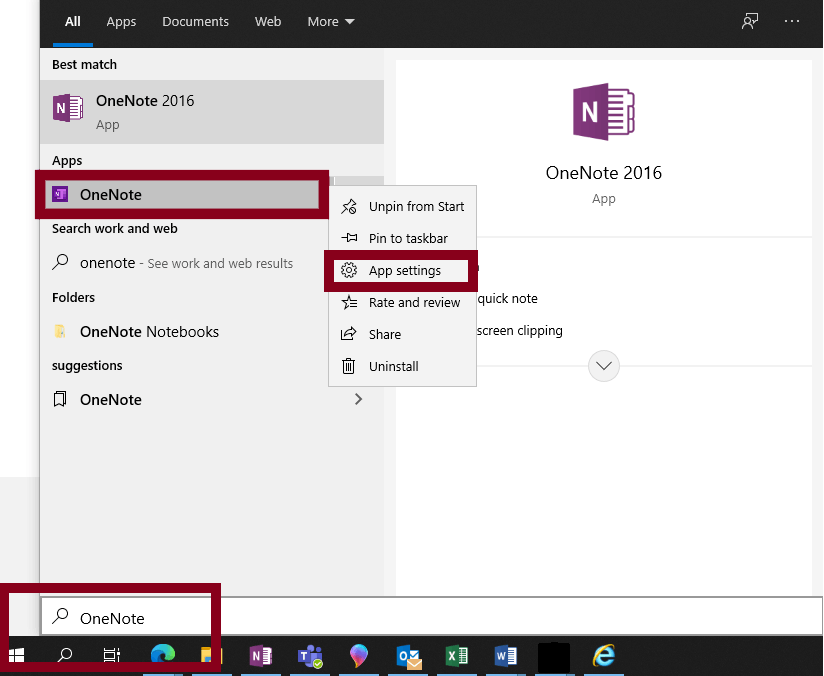This screenshot has width=824, height=676.
Task: Launch OneNote from the taskbar
Action: tap(261, 655)
